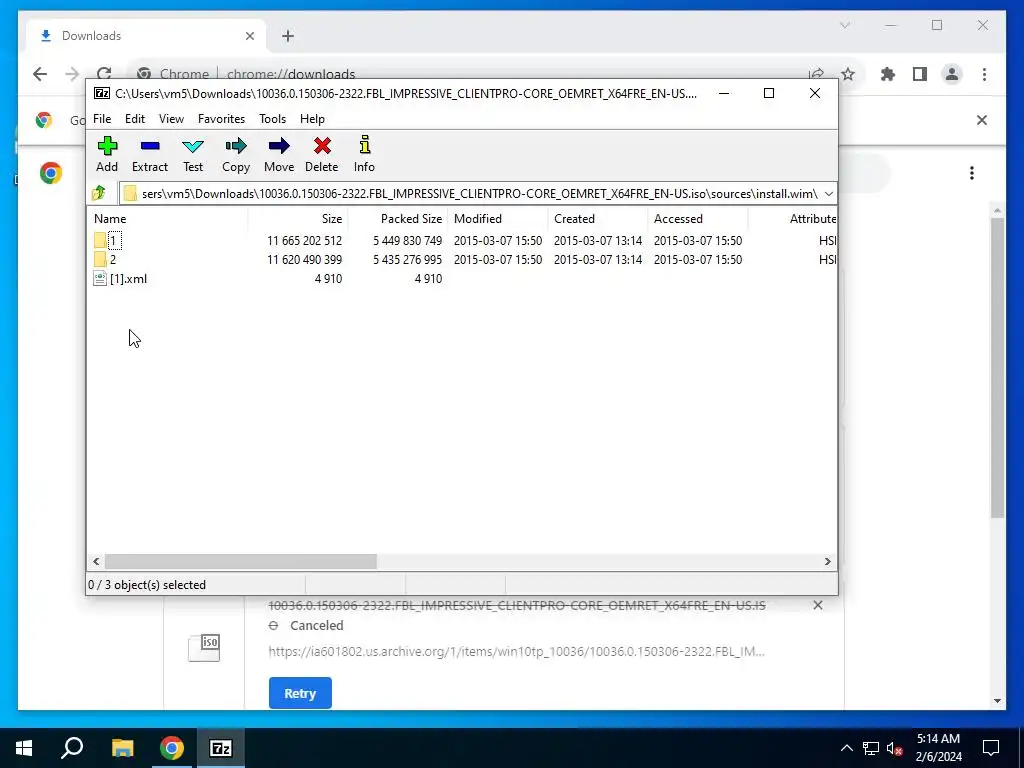This screenshot has width=1024, height=768.
Task: Click the Retry button in Chrome downloads
Action: [x=300, y=694]
